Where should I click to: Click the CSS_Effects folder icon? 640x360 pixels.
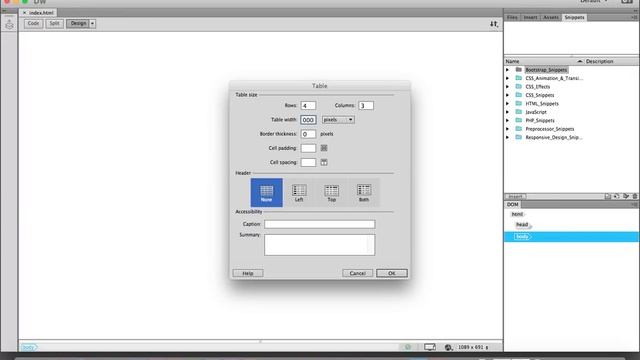click(x=519, y=87)
